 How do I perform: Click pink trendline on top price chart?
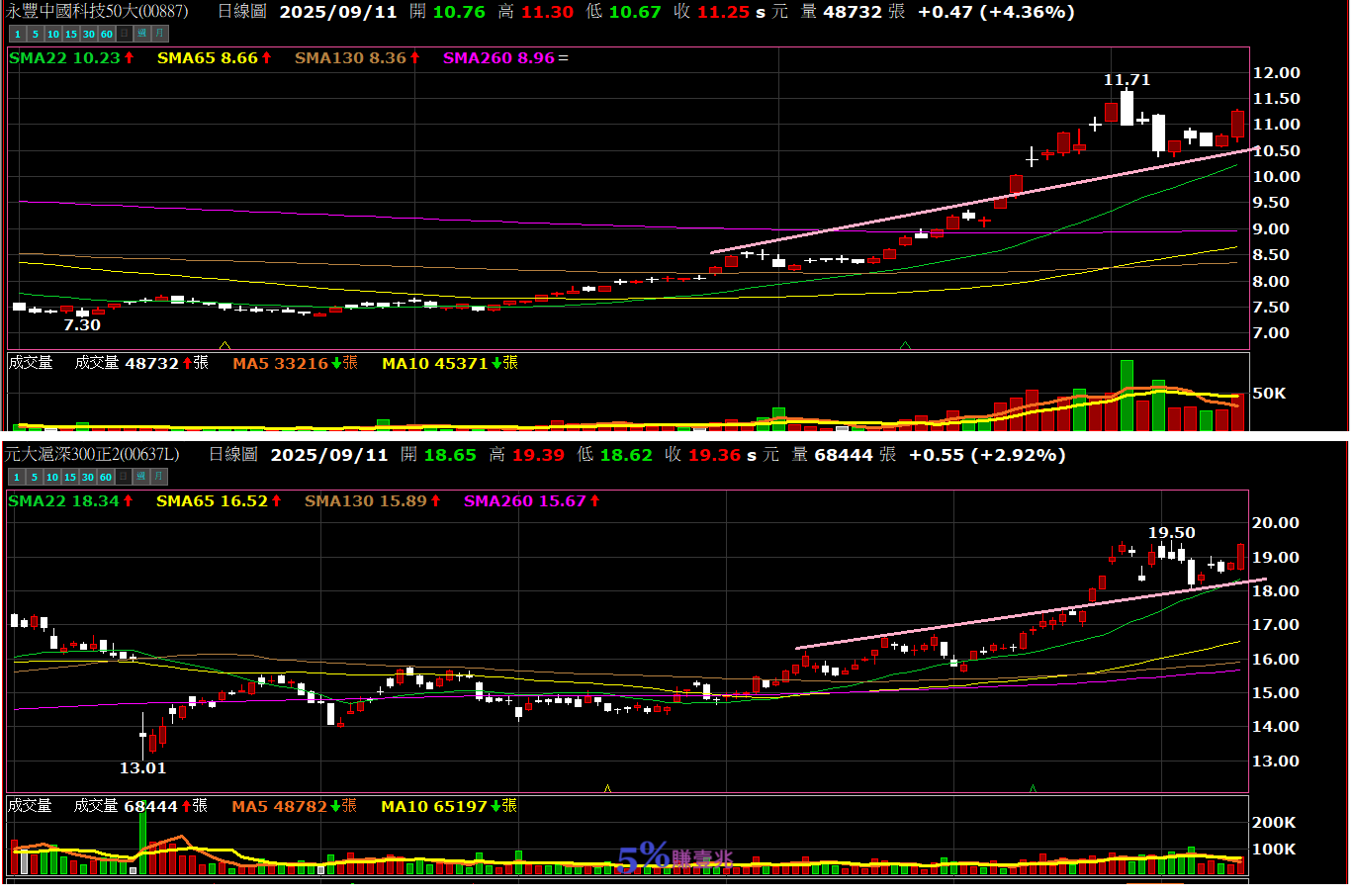[890, 218]
